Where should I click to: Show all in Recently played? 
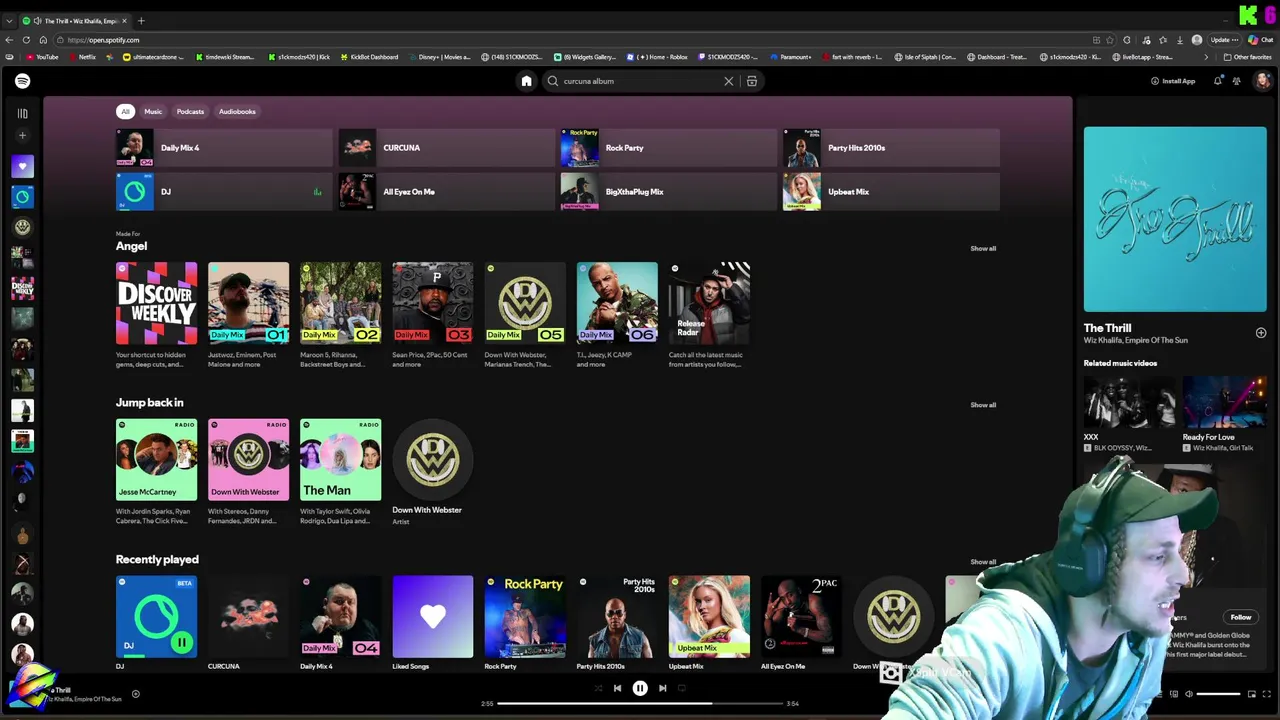[983, 562]
